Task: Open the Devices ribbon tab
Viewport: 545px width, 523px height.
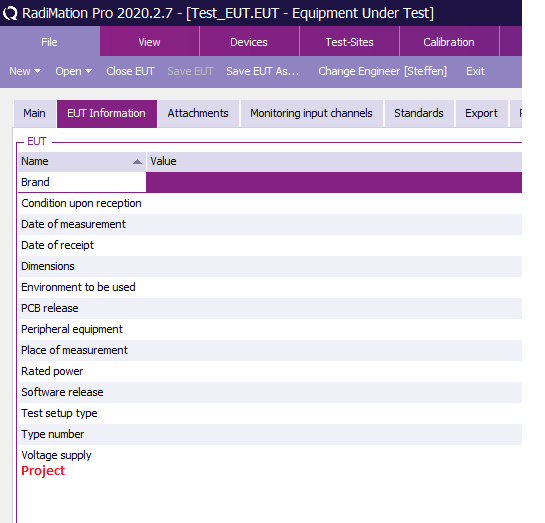Action: [249, 42]
